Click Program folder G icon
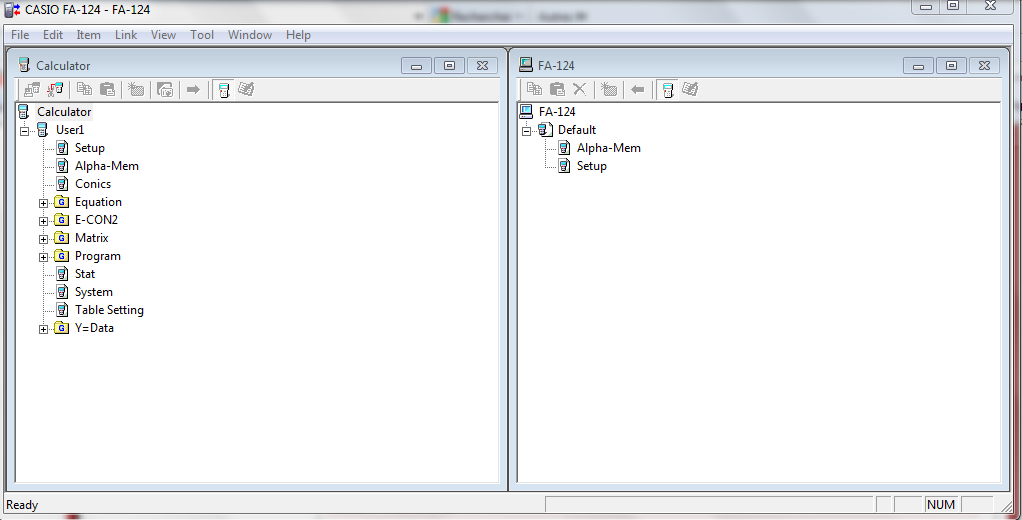This screenshot has width=1022, height=520. (61, 256)
